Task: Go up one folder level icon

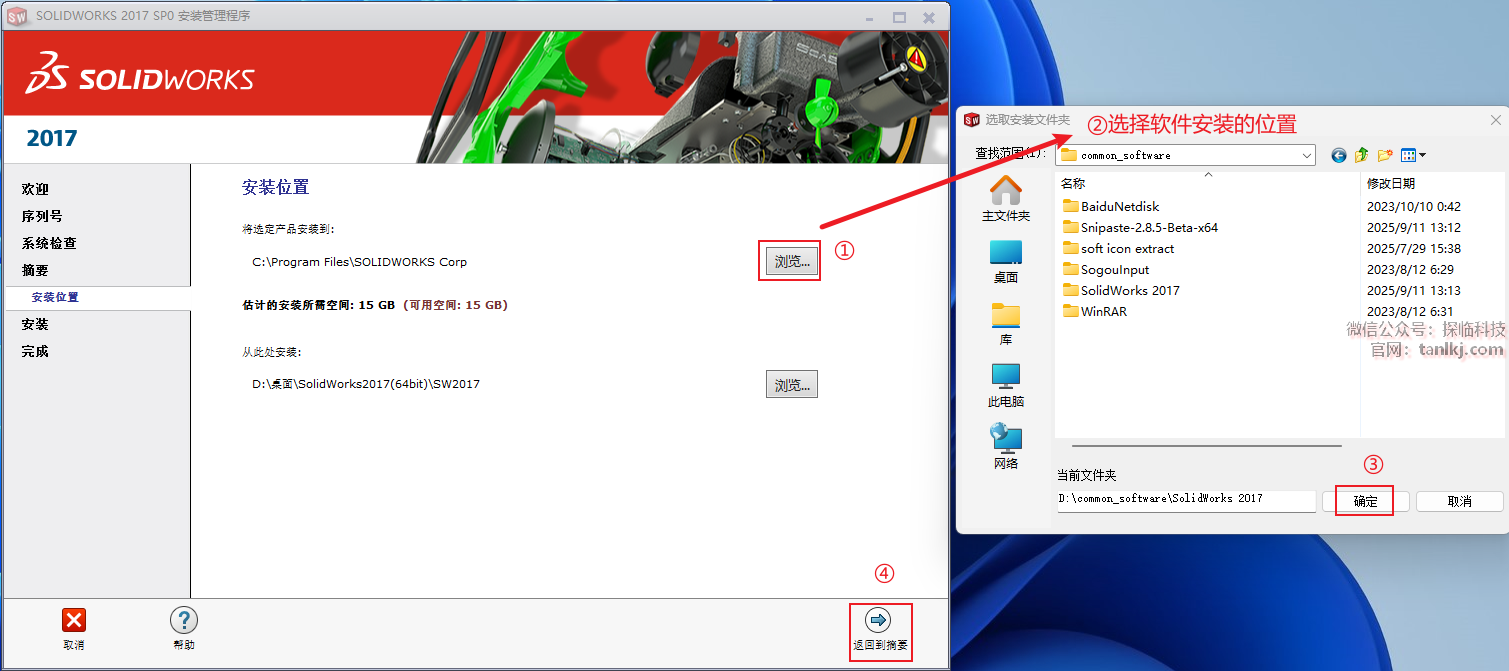Action: [1362, 155]
